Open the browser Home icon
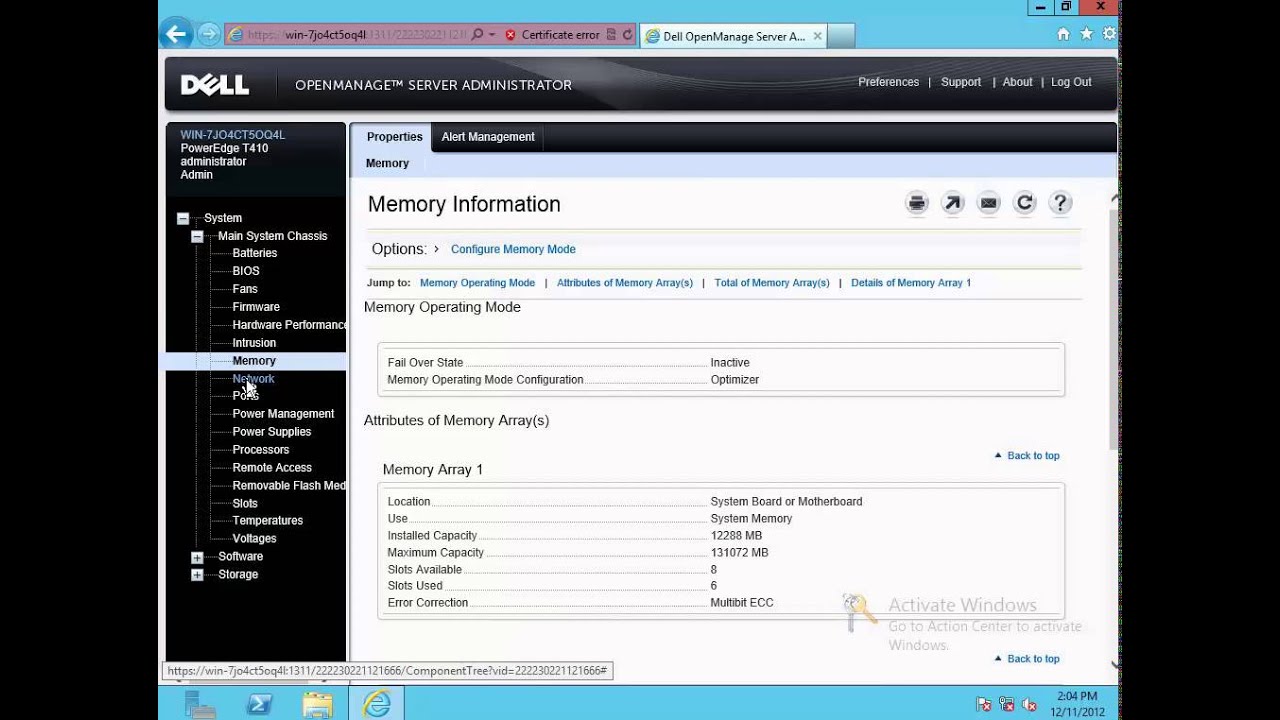 (1063, 34)
